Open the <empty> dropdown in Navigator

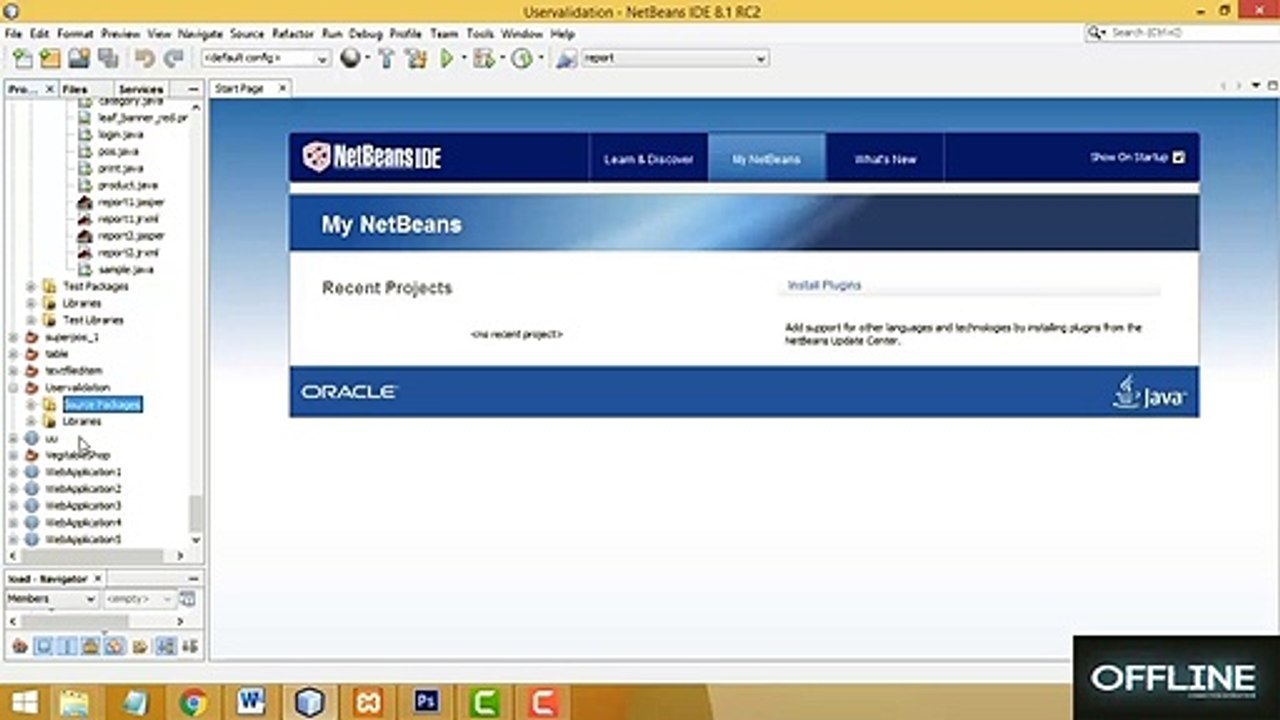pos(140,599)
